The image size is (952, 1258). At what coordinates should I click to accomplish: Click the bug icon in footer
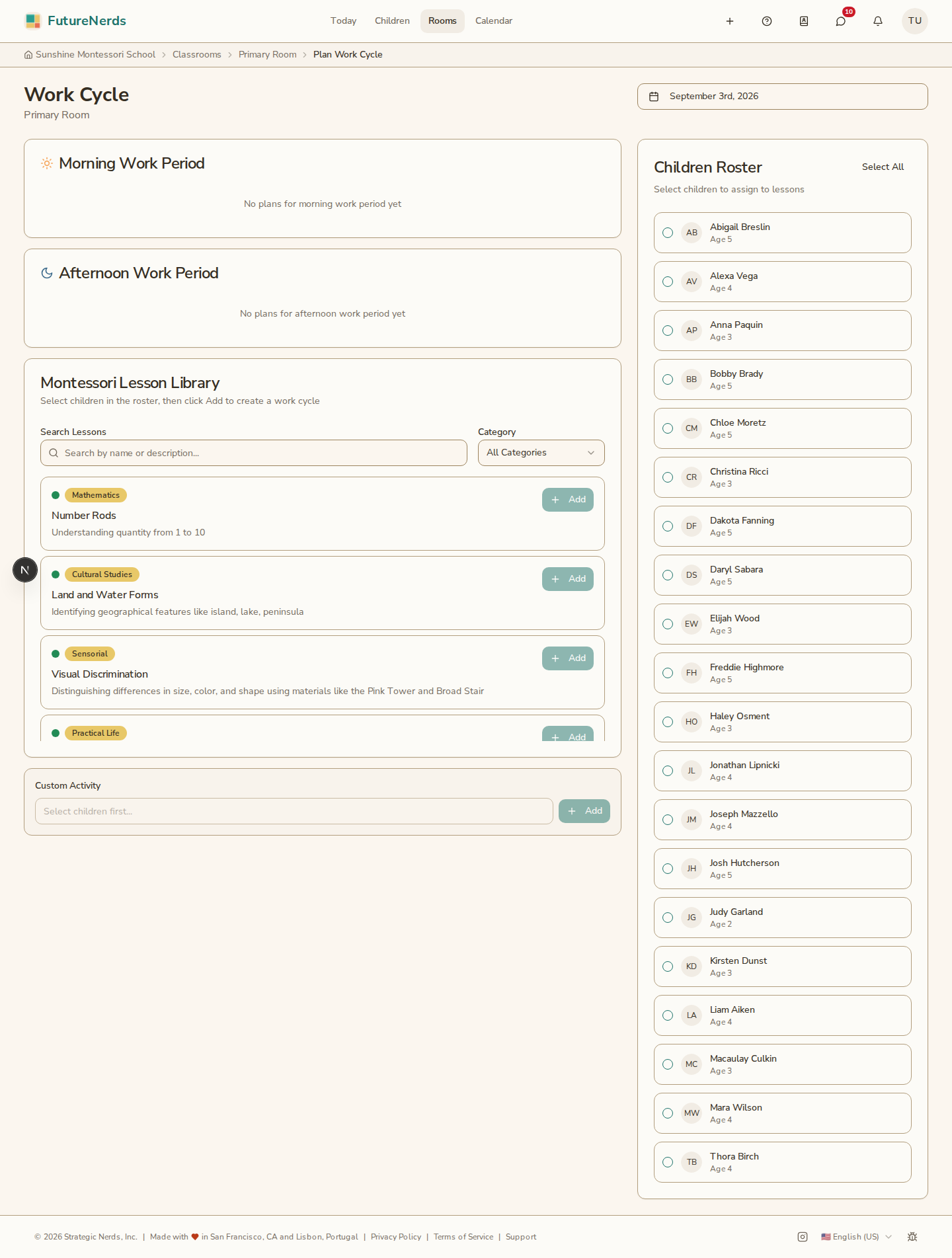pos(912,1237)
